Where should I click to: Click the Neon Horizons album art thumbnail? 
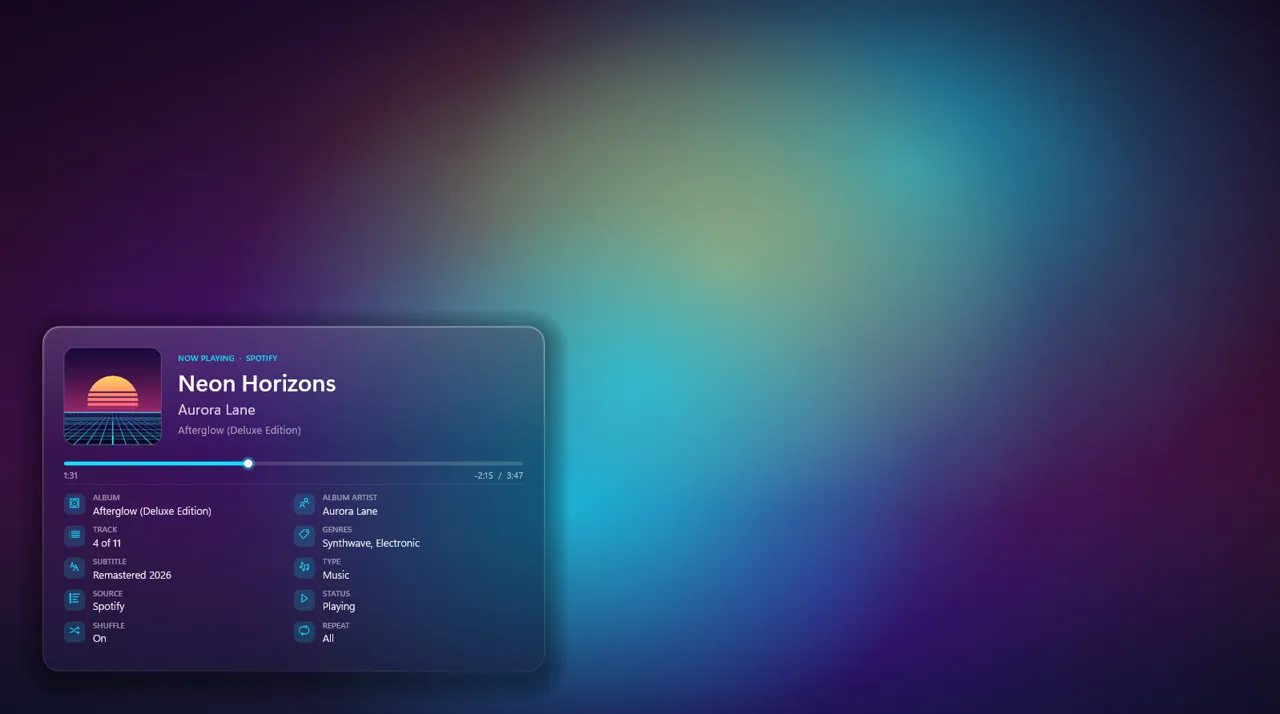coord(113,396)
